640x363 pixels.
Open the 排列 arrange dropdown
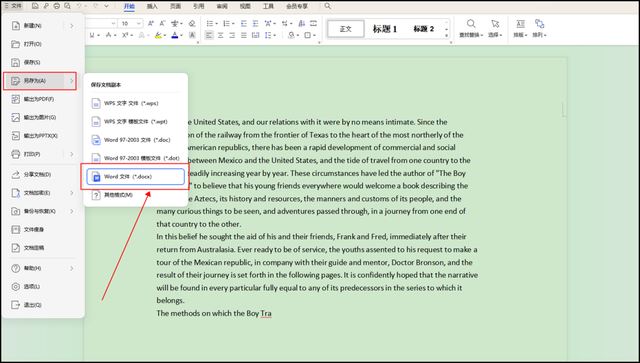pyautogui.click(x=539, y=29)
